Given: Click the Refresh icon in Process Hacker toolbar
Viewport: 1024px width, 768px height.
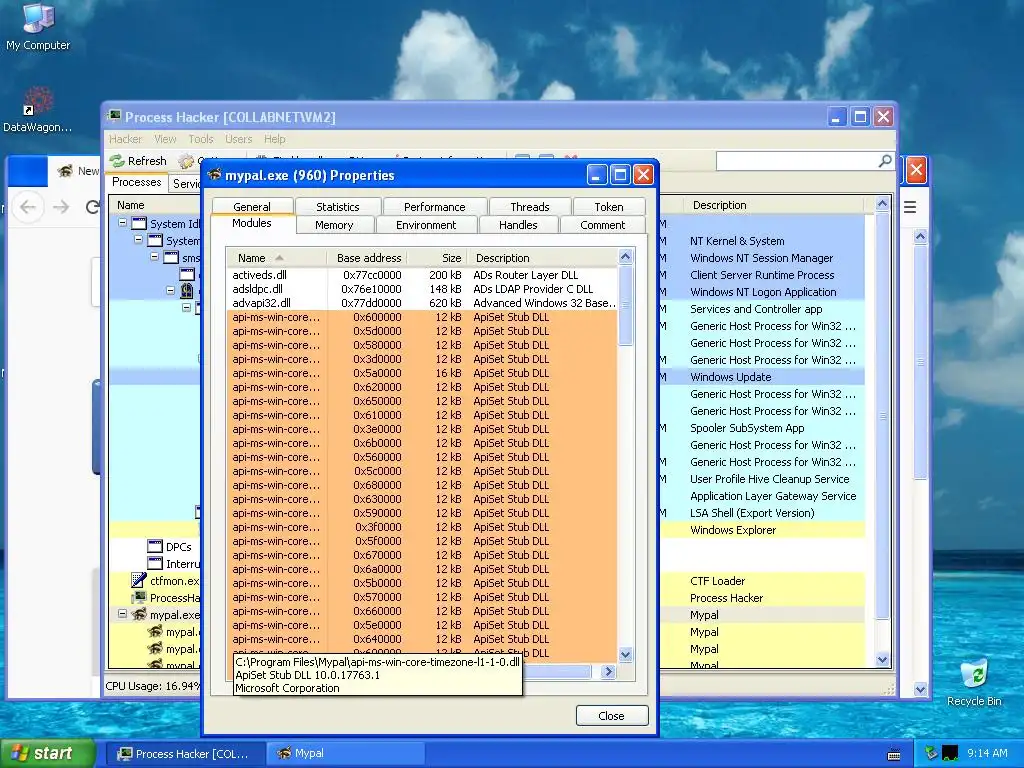Looking at the screenshot, I should (117, 161).
